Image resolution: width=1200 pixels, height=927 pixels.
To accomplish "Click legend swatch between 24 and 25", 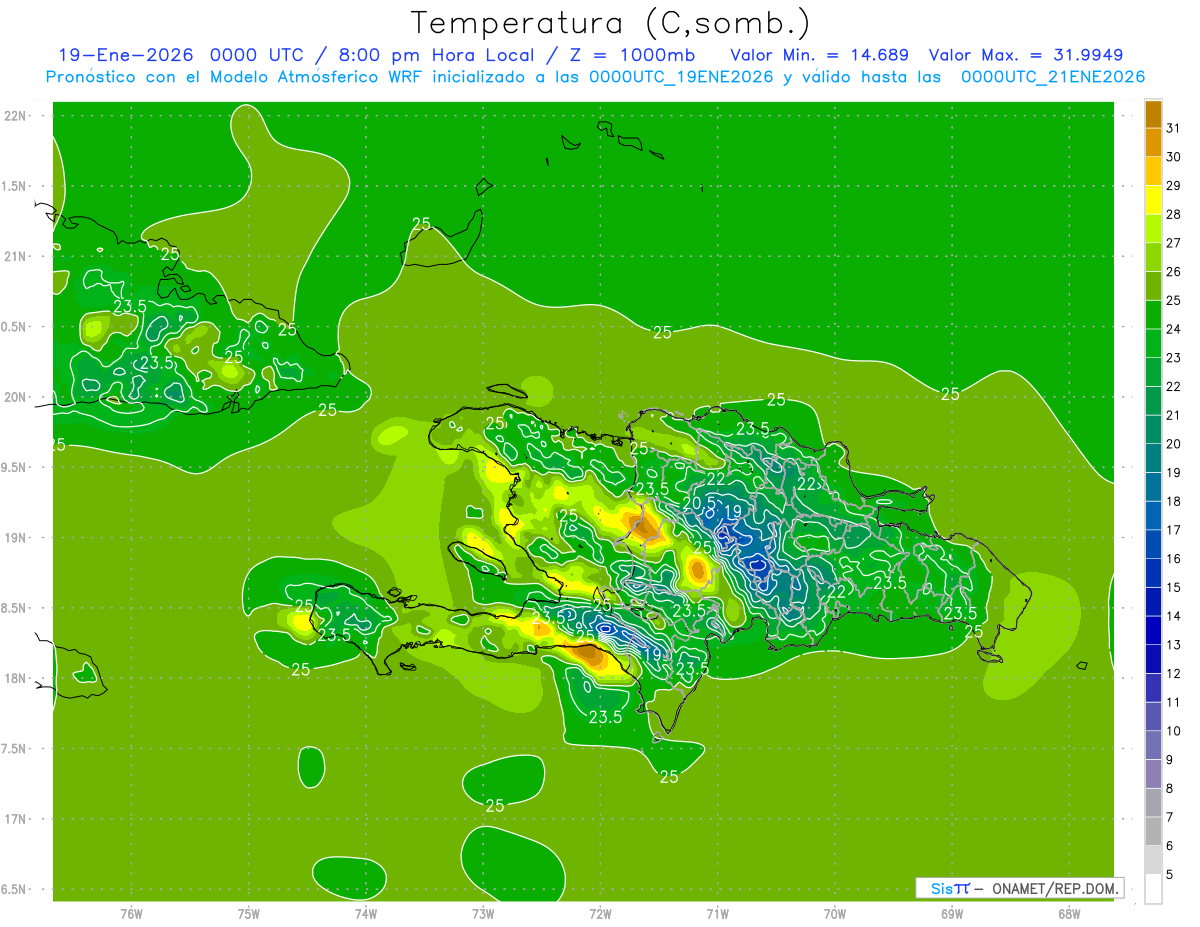I will 1153,315.
